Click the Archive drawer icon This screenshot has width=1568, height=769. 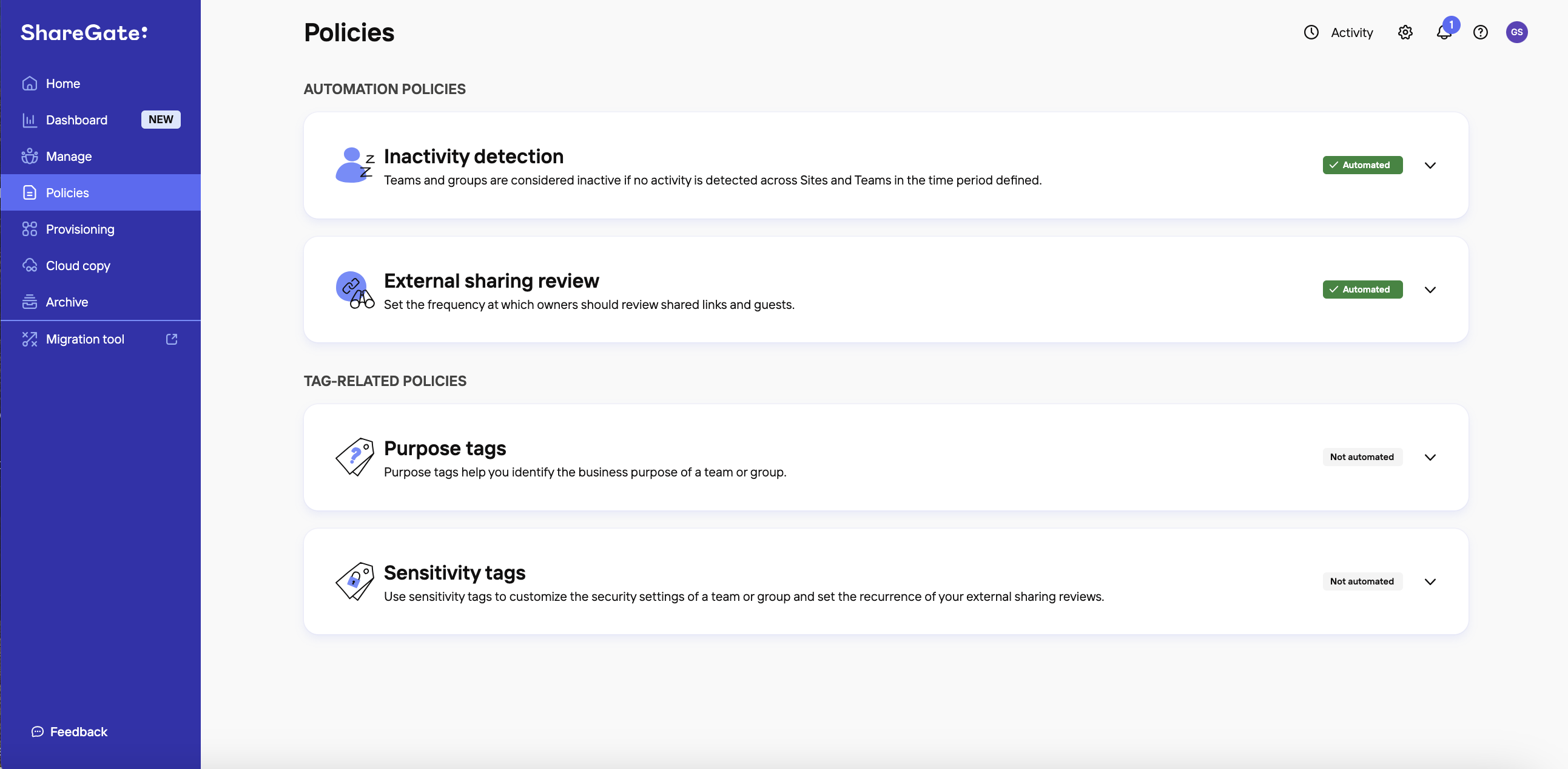point(30,302)
